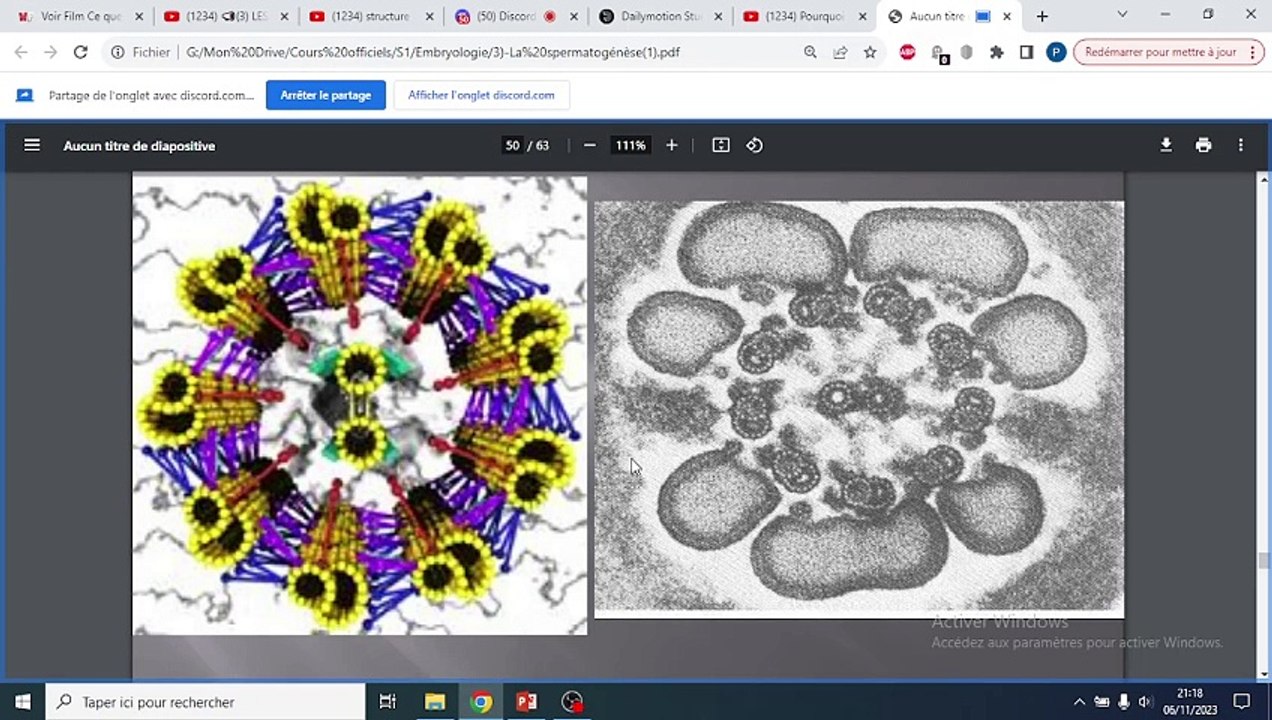
Task: Click the colorful flagellum model image
Action: pyautogui.click(x=360, y=405)
